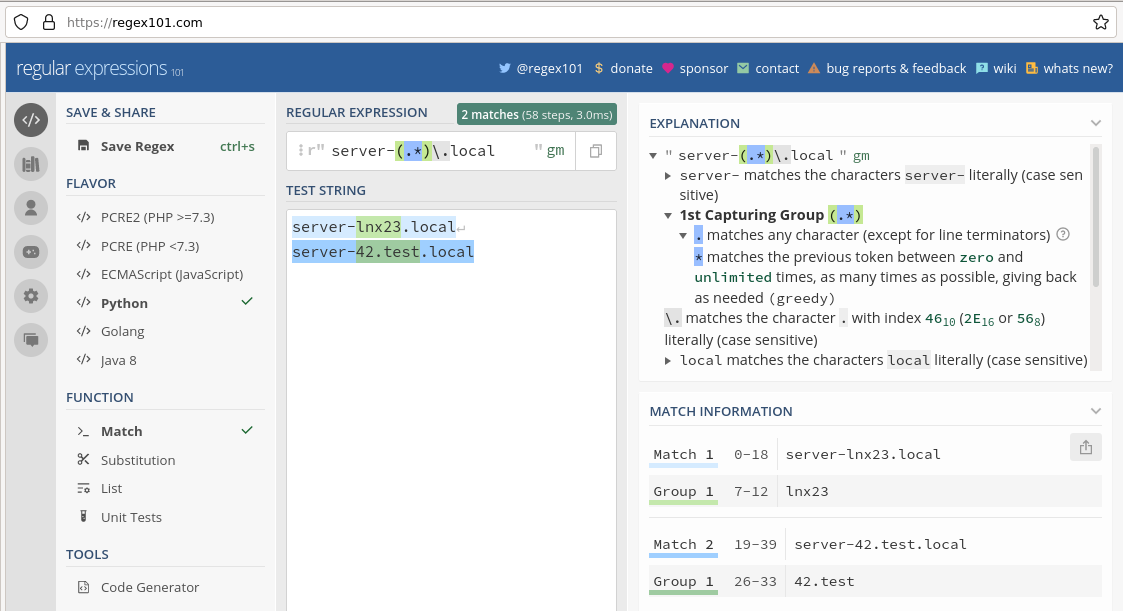Viewport: 1123px width, 611px height.
Task: Collapse the Explanation panel chevron
Action: point(1095,123)
